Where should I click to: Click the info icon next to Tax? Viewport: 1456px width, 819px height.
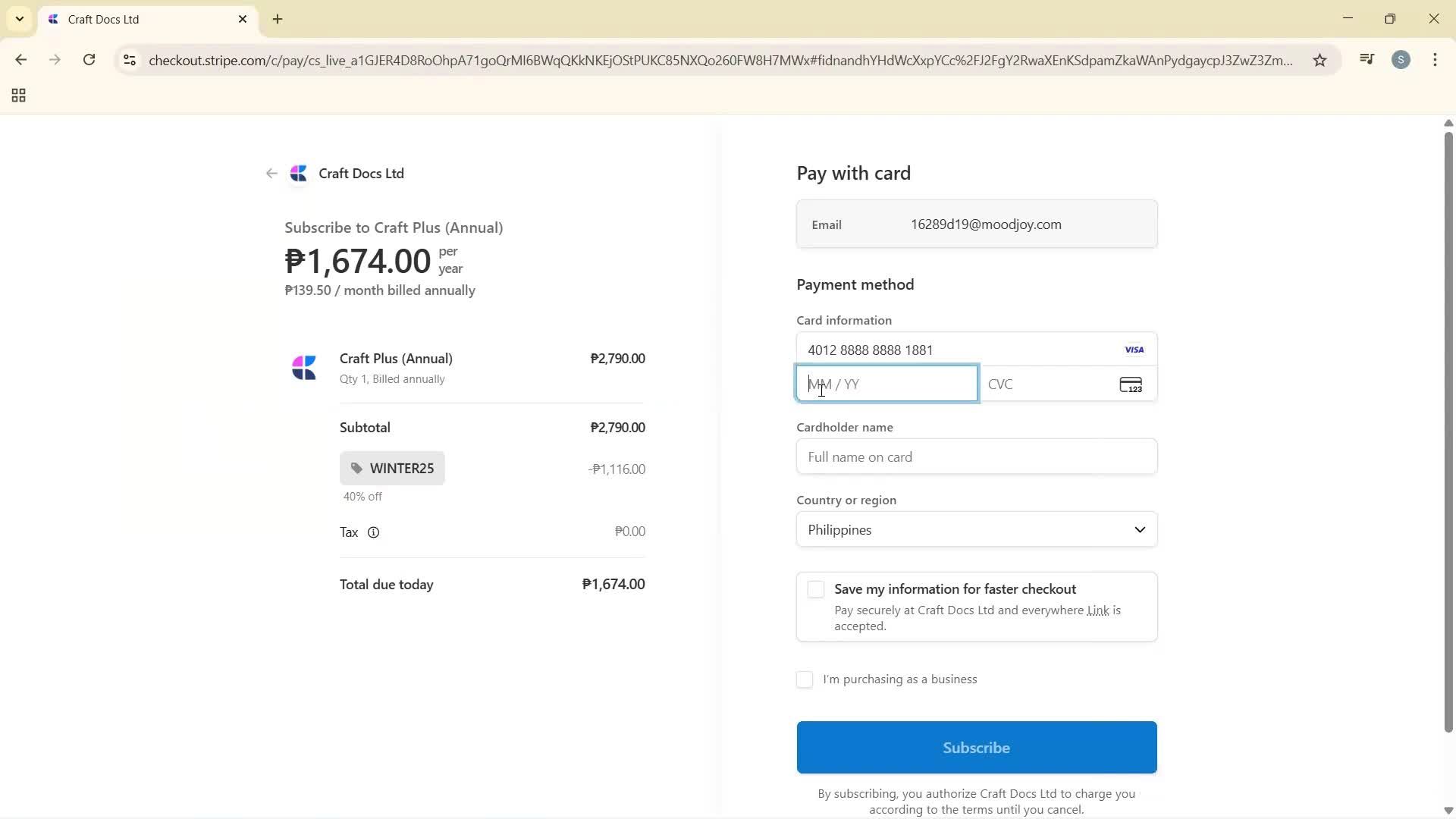pyautogui.click(x=373, y=532)
